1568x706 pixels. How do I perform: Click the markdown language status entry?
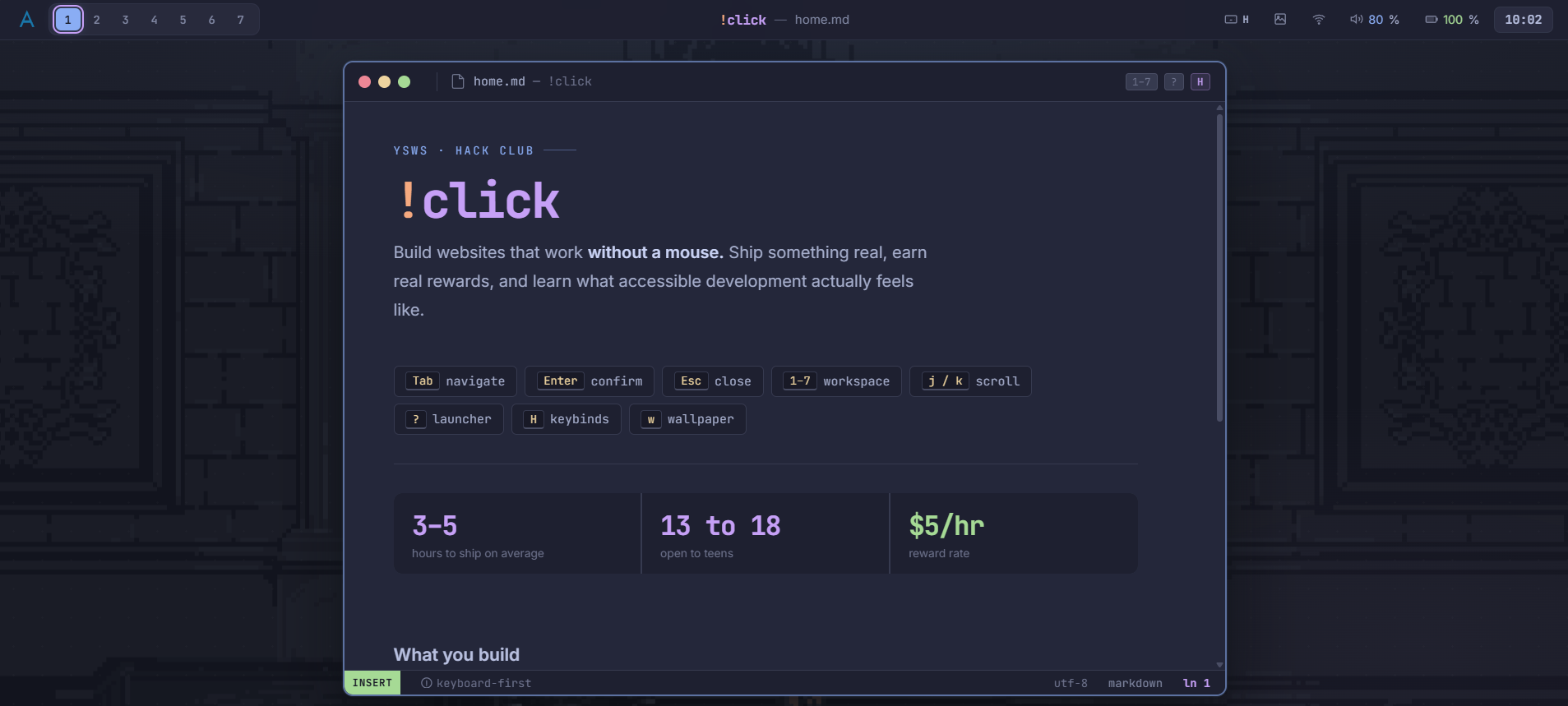coord(1135,683)
